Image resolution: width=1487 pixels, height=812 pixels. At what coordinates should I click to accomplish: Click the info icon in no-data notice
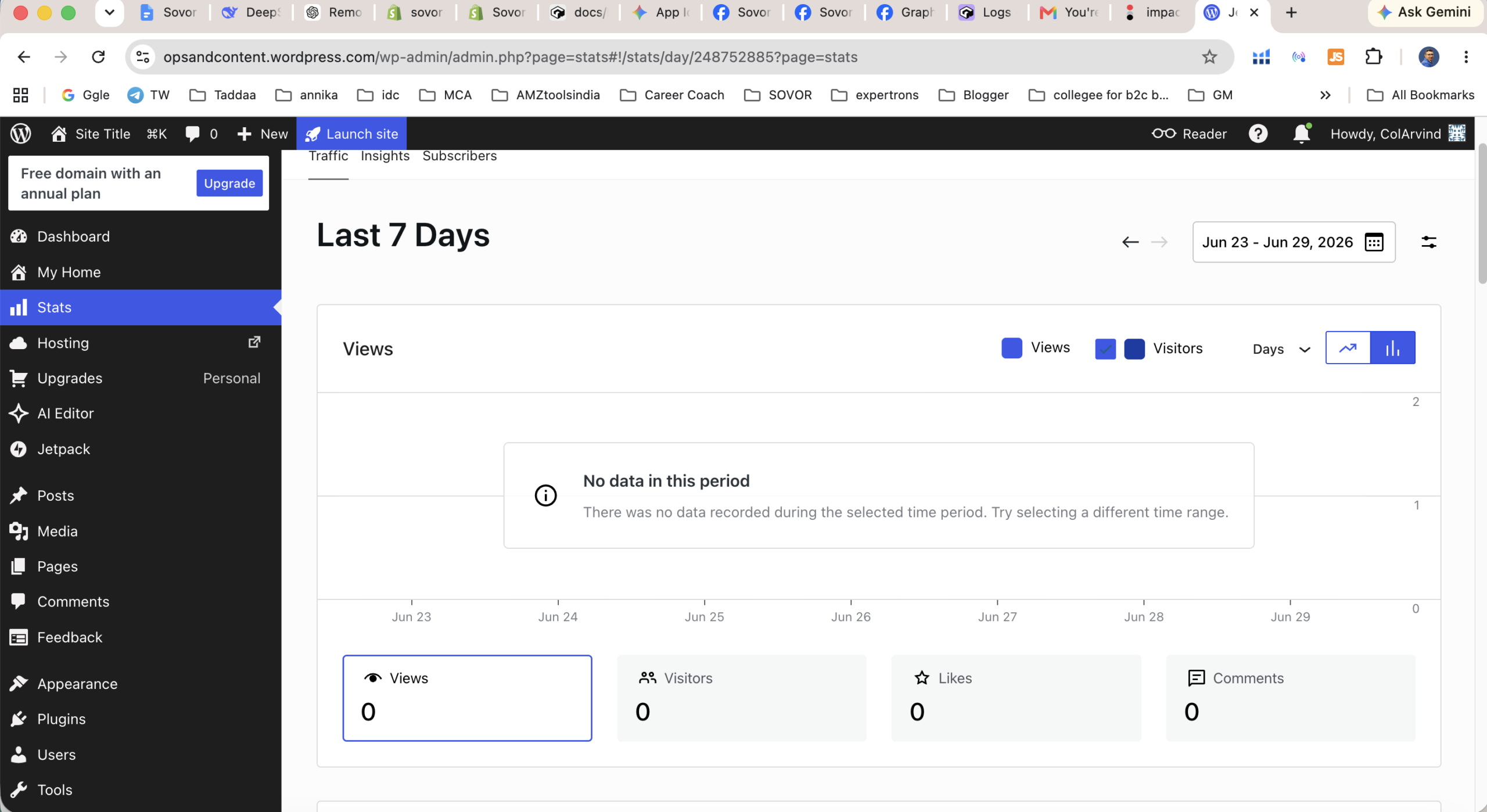(x=545, y=495)
